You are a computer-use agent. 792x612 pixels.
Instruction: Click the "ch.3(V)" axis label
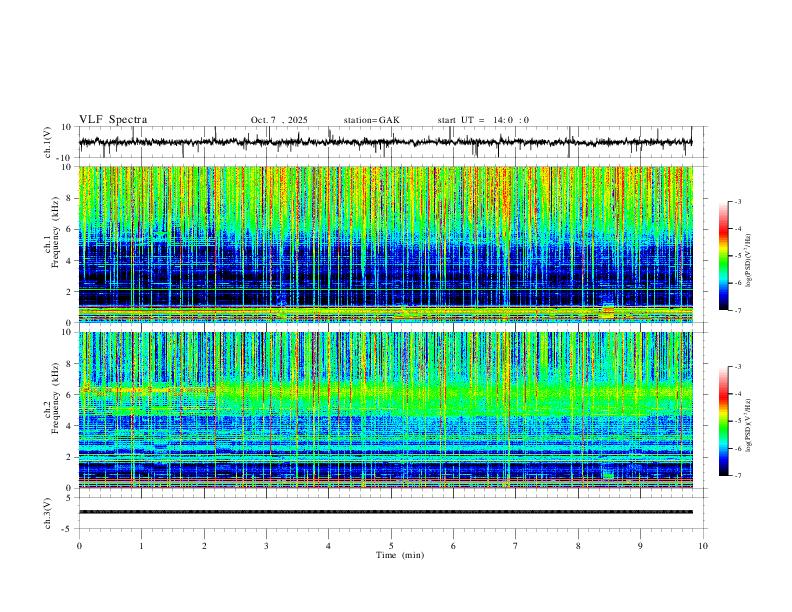[48, 513]
